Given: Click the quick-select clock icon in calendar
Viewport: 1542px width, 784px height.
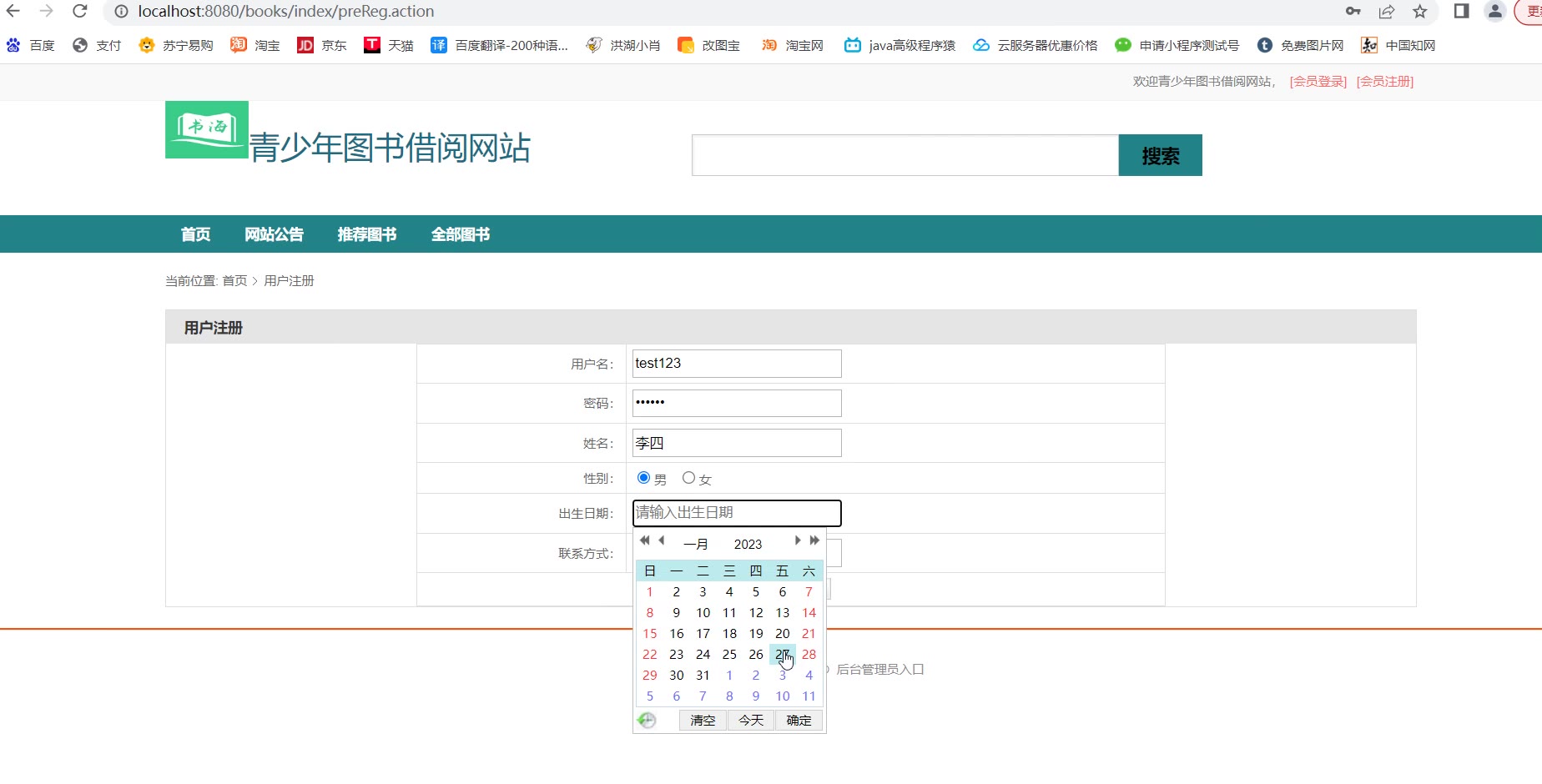Looking at the screenshot, I should 647,720.
